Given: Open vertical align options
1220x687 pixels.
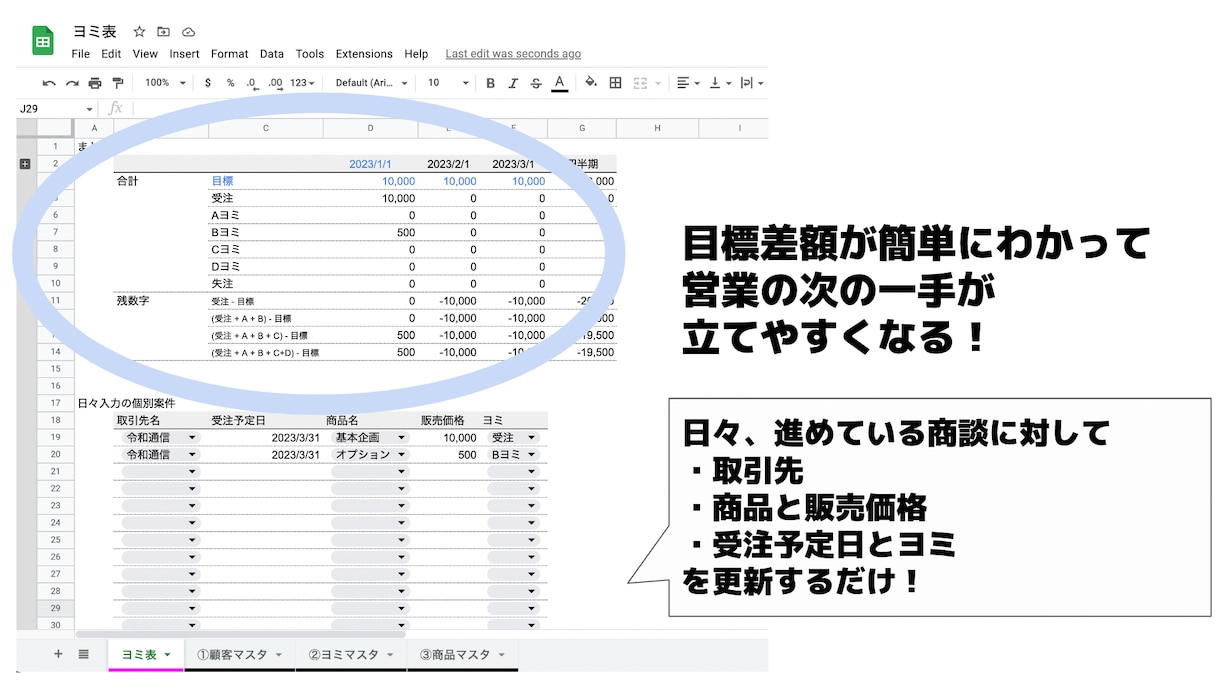Looking at the screenshot, I should pos(720,83).
